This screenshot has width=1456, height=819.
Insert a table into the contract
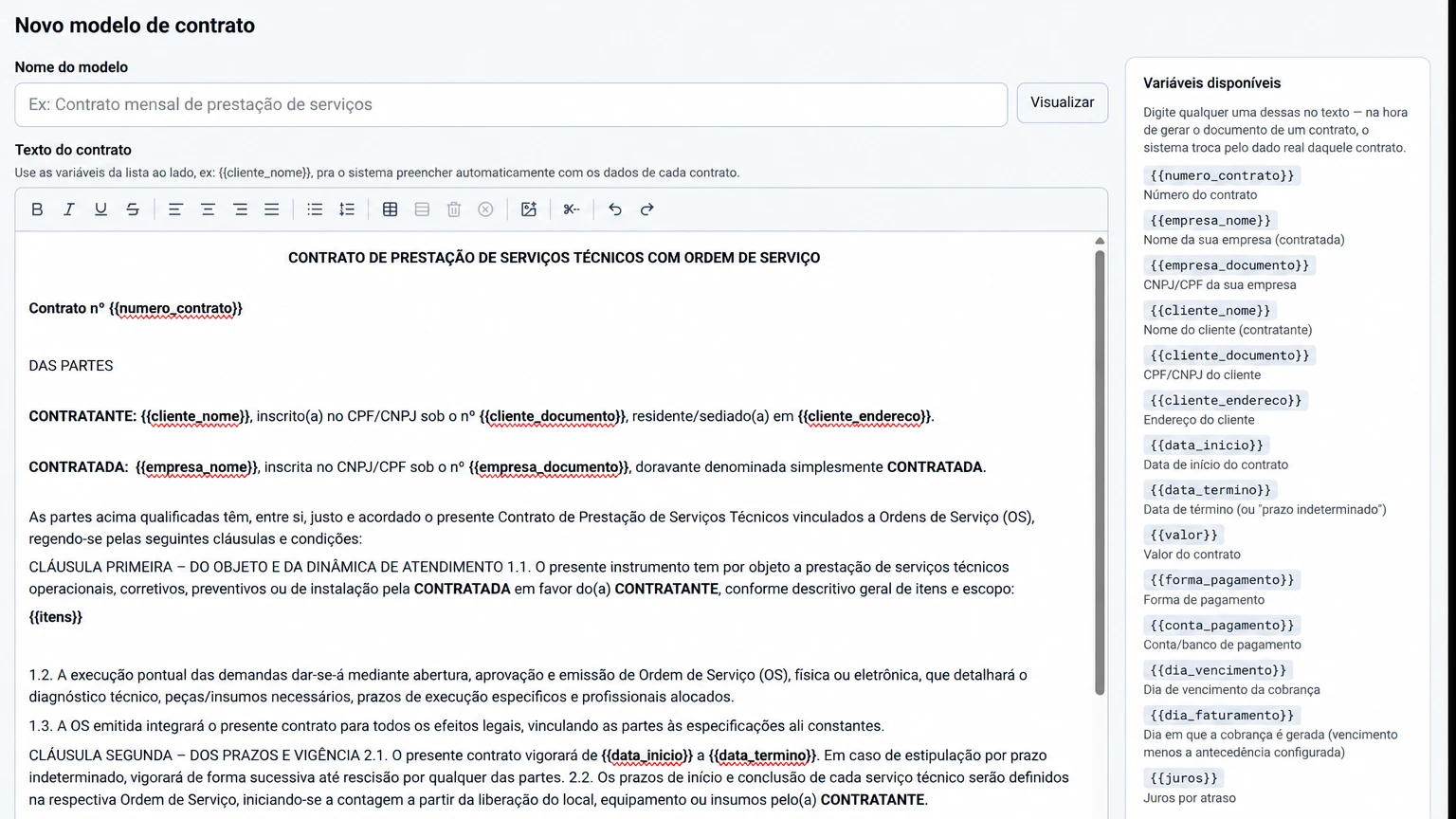(x=390, y=209)
